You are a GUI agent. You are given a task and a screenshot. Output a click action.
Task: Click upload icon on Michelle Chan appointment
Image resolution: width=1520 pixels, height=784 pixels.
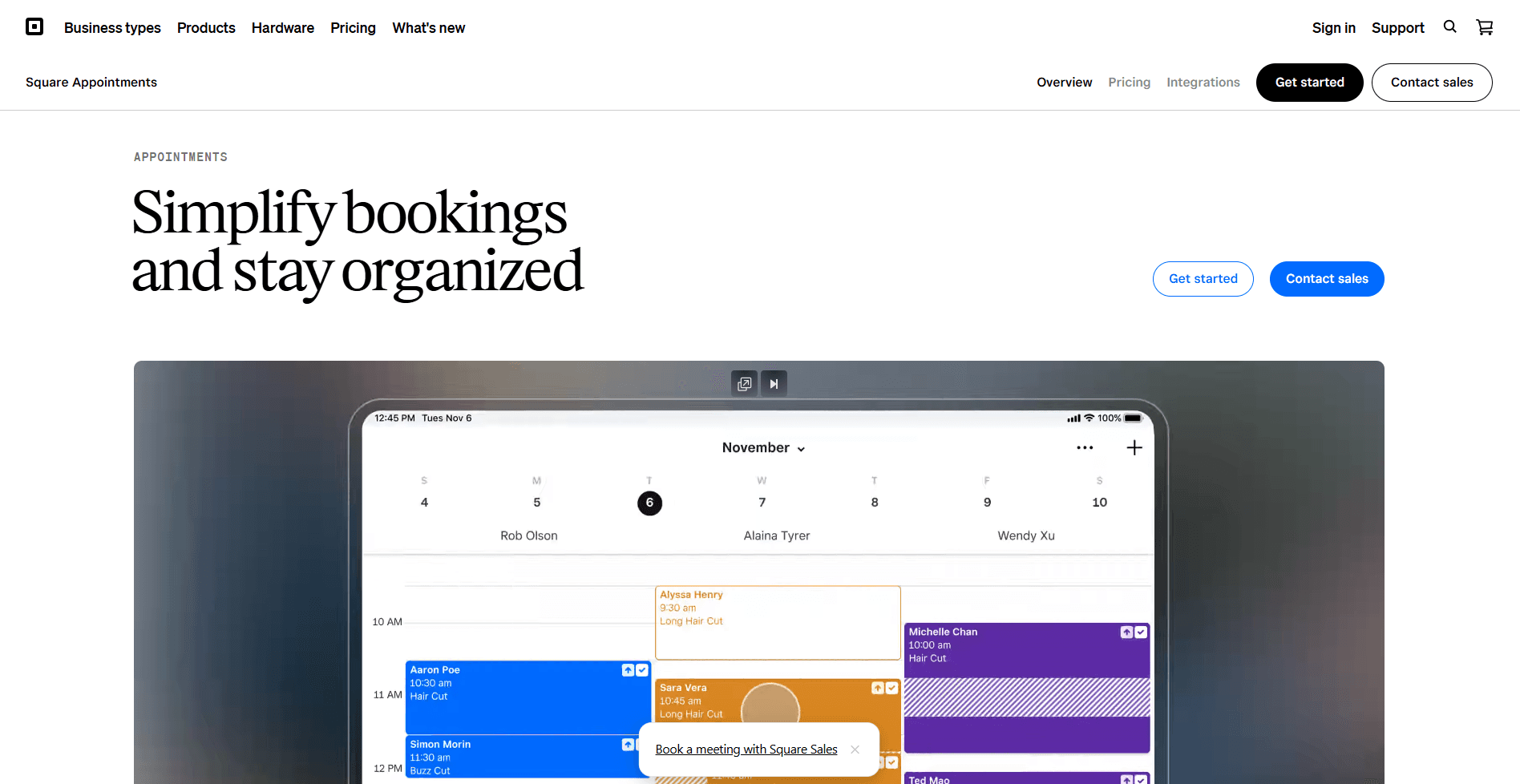pyautogui.click(x=1126, y=632)
